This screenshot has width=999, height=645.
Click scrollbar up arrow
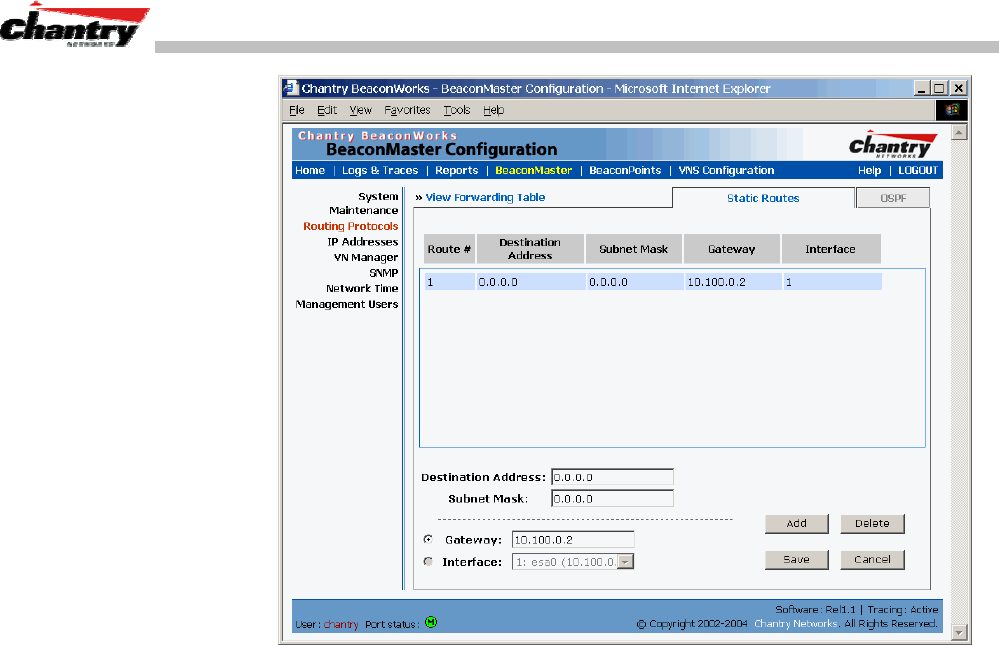click(x=959, y=133)
